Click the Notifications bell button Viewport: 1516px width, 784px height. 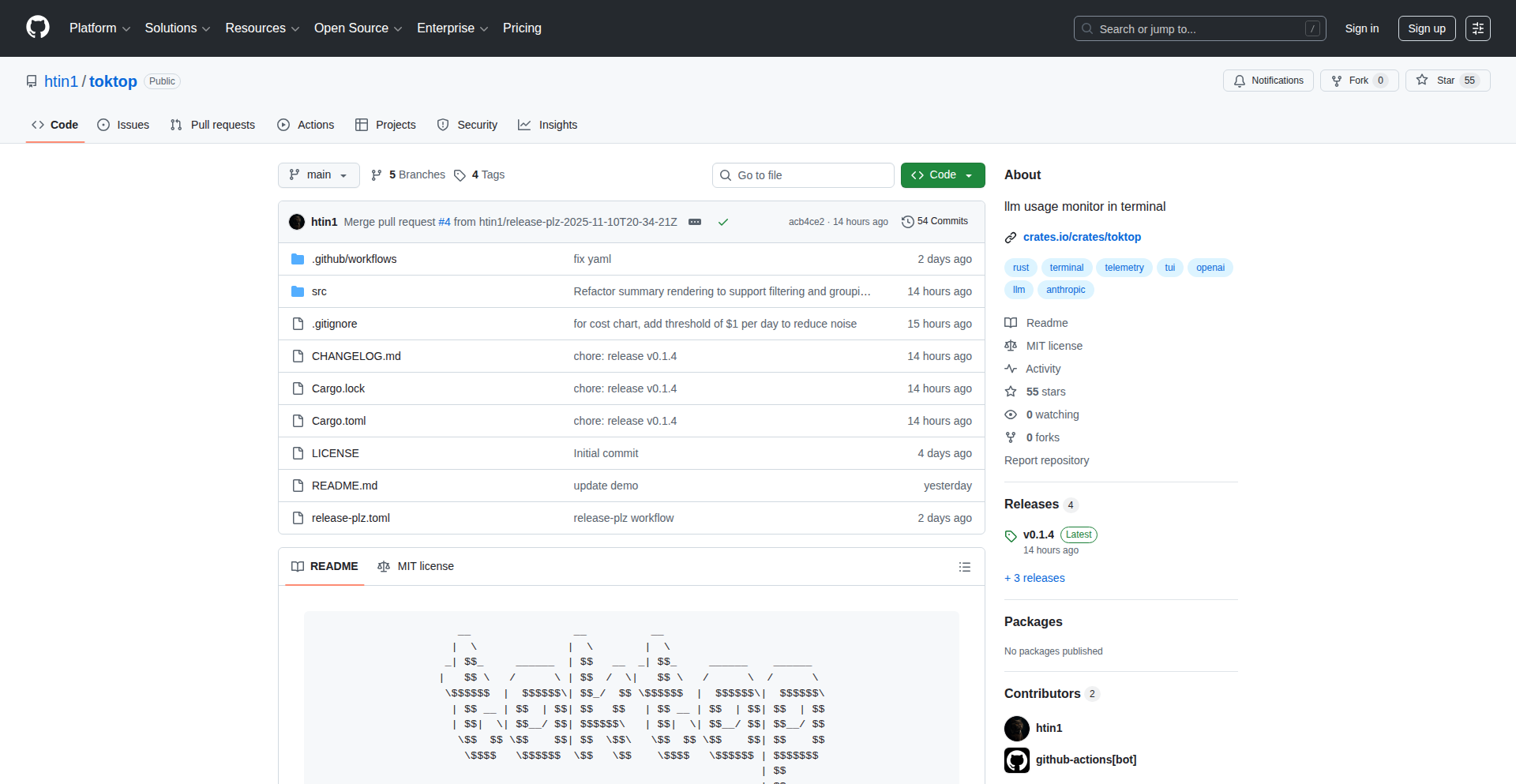point(1268,81)
